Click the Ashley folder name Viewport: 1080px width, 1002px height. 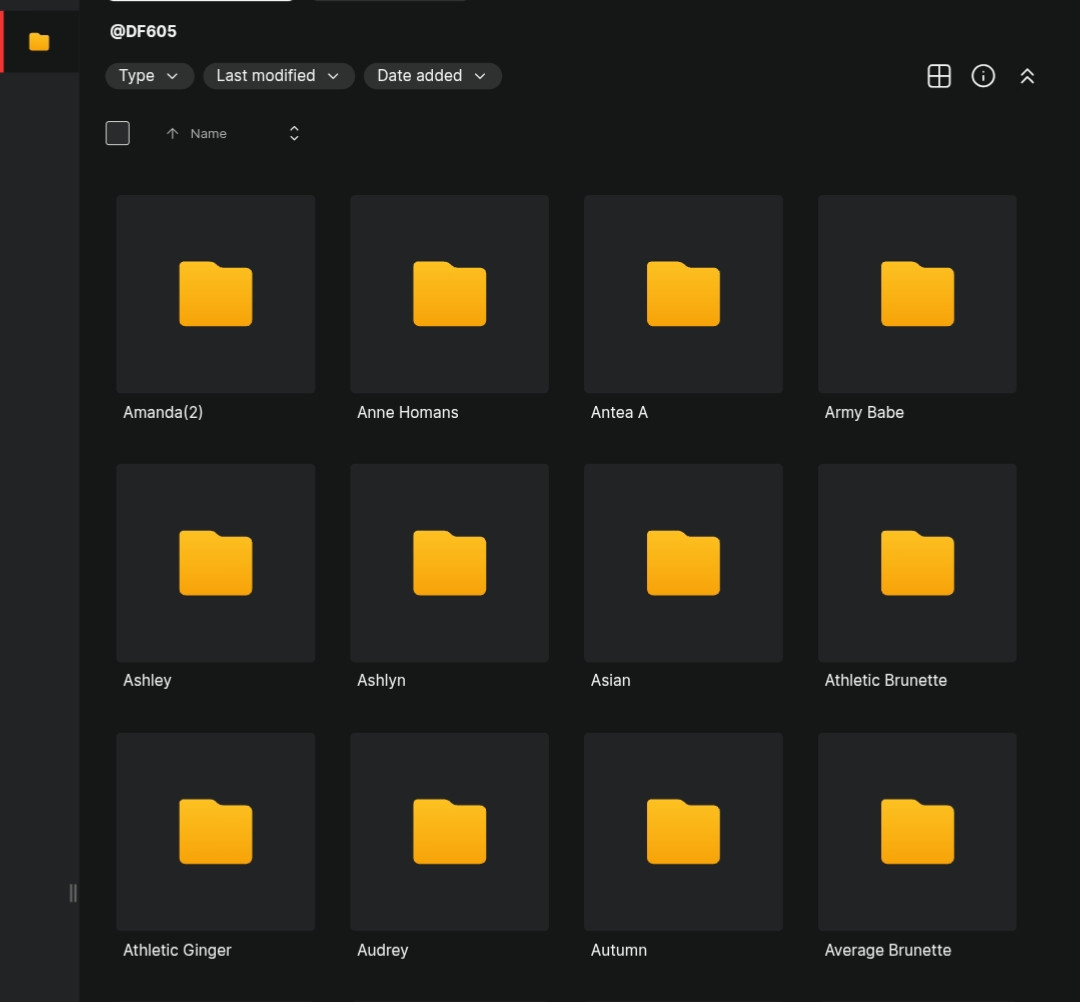pos(147,680)
